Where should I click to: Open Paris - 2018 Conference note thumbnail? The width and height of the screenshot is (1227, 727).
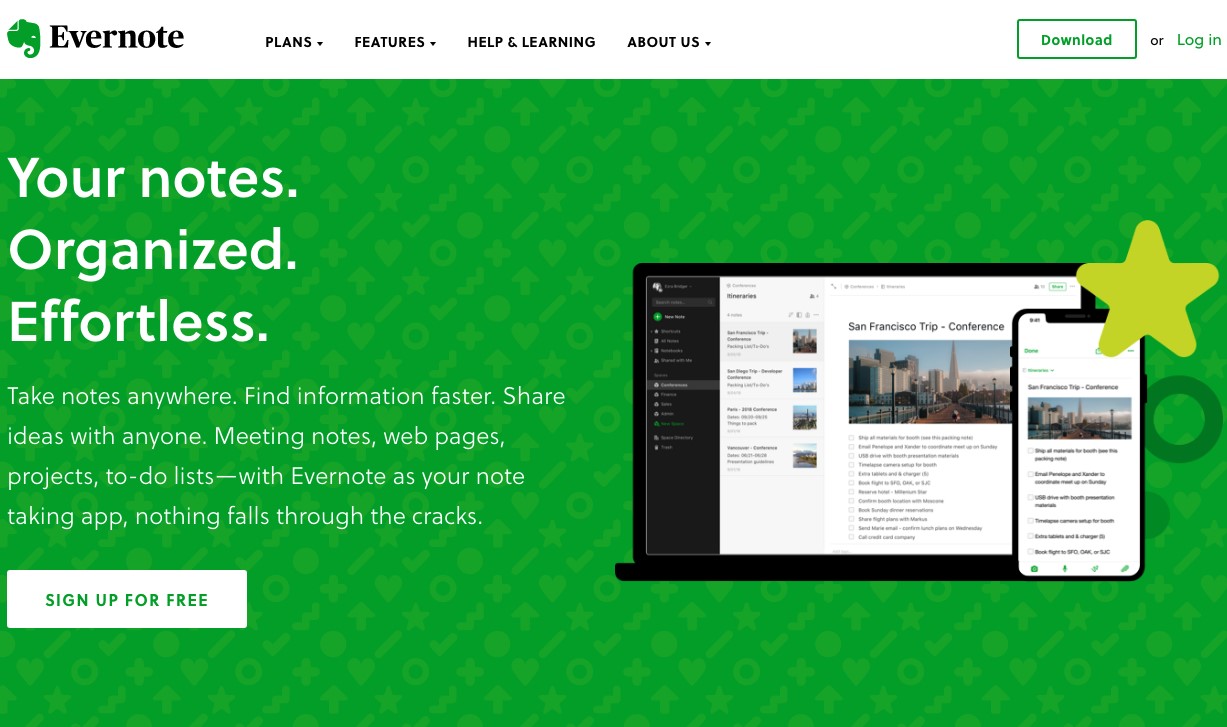point(804,417)
